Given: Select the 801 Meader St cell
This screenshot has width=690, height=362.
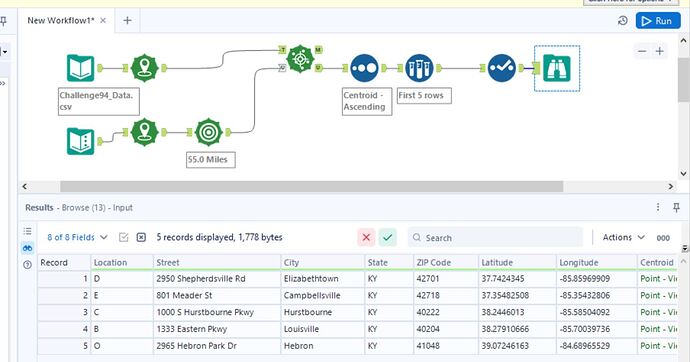Looking at the screenshot, I should click(x=217, y=296).
